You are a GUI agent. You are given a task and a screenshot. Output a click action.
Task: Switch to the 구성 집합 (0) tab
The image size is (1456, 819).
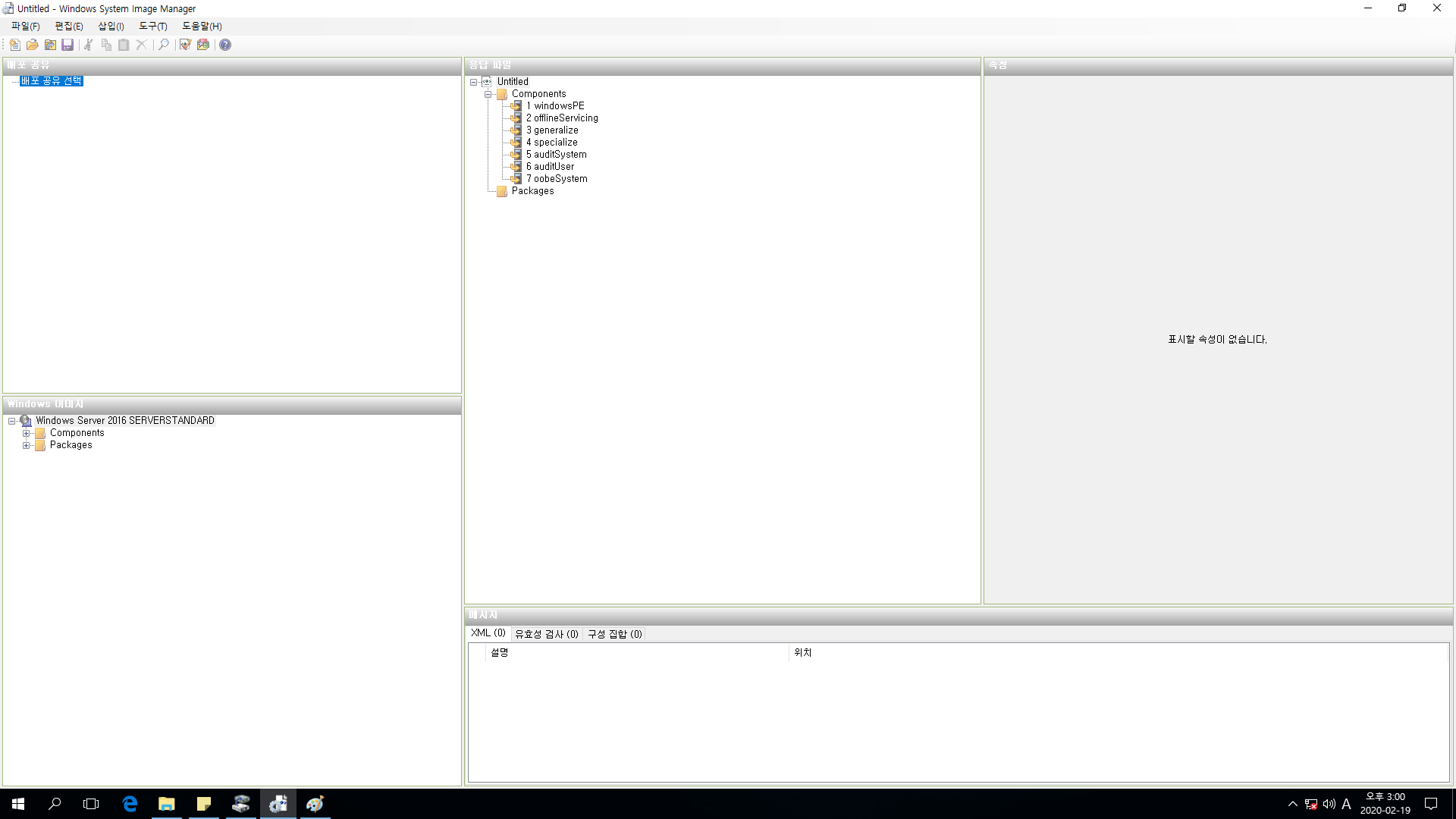[x=614, y=634]
